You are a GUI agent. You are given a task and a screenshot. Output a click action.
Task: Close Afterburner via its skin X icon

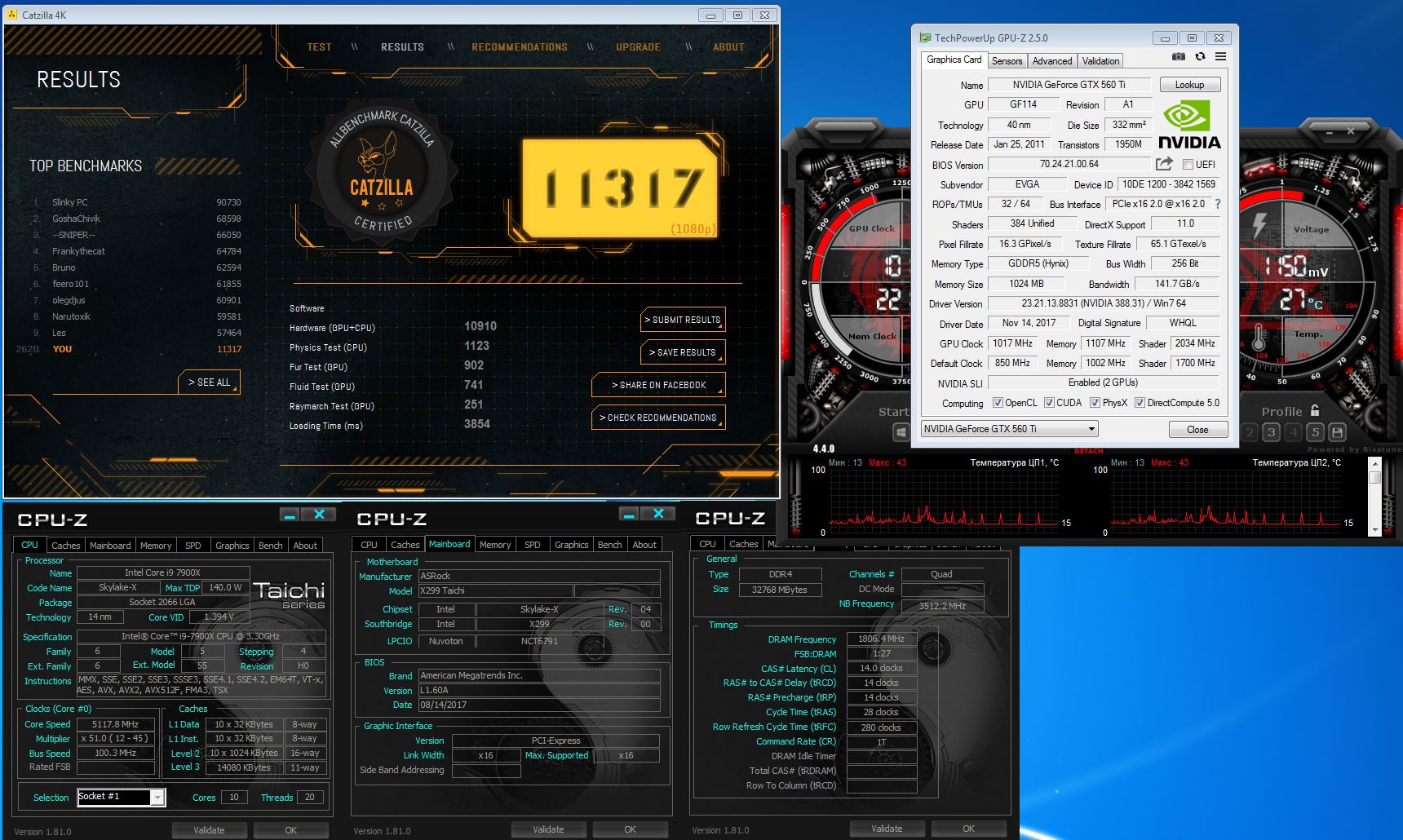tap(1351, 130)
